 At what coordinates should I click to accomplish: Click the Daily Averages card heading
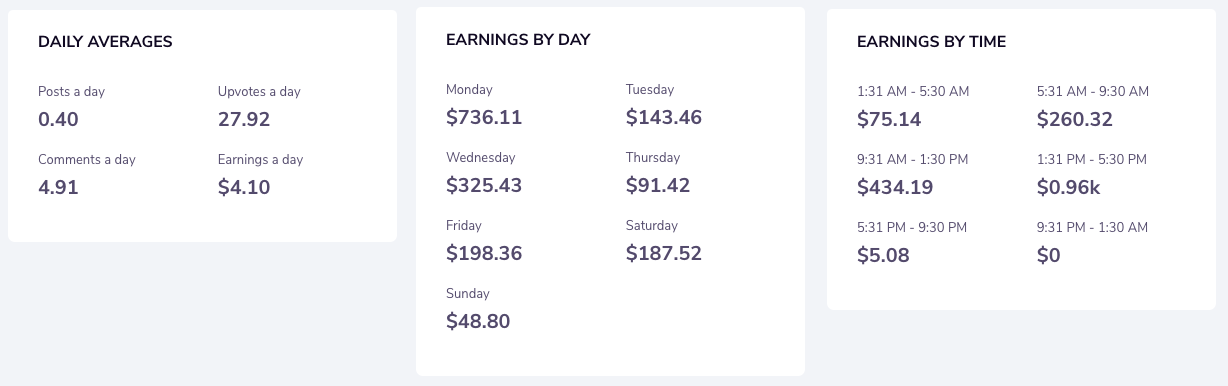coord(105,42)
